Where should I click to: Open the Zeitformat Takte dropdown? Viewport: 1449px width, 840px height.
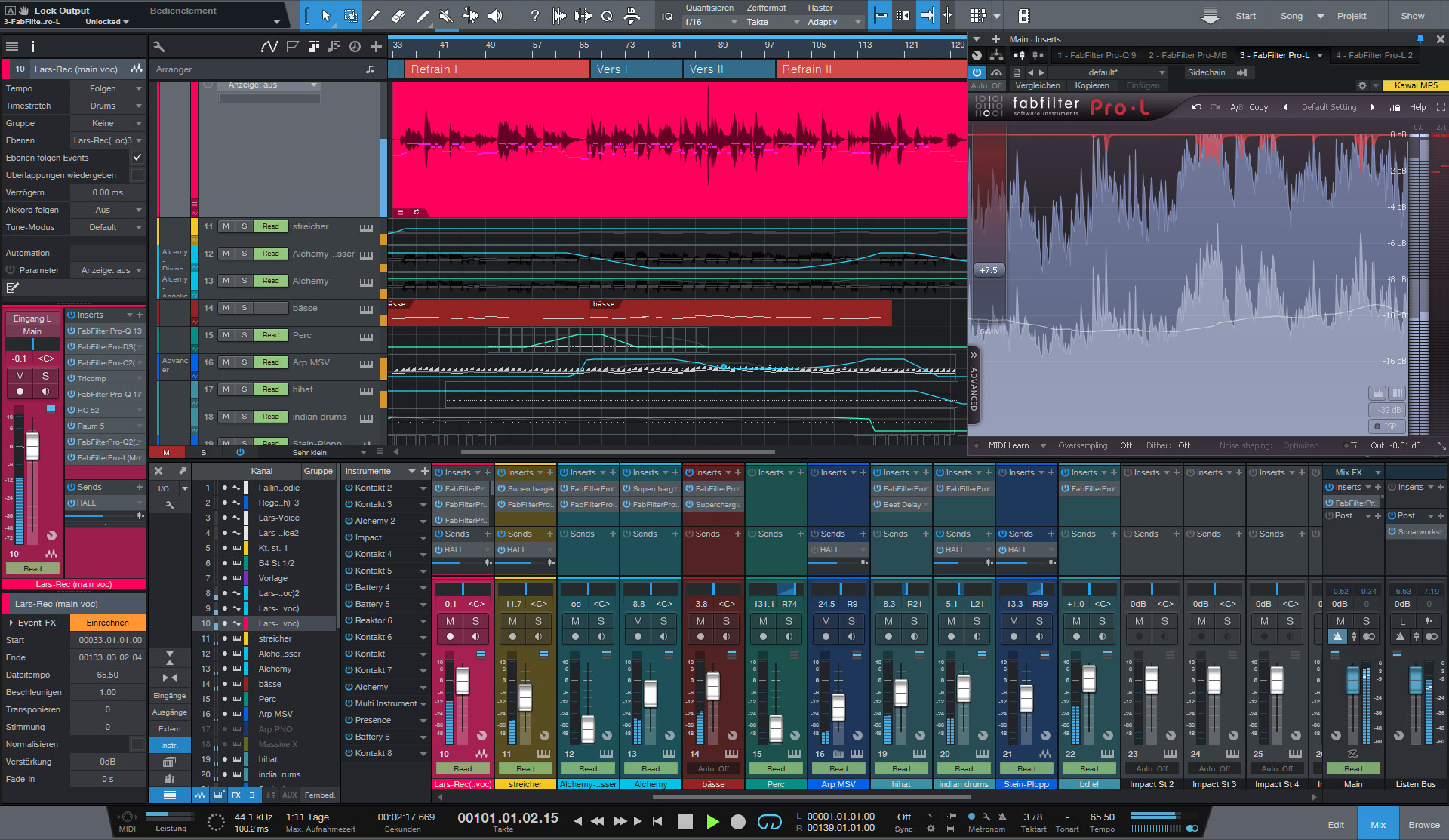tap(772, 22)
